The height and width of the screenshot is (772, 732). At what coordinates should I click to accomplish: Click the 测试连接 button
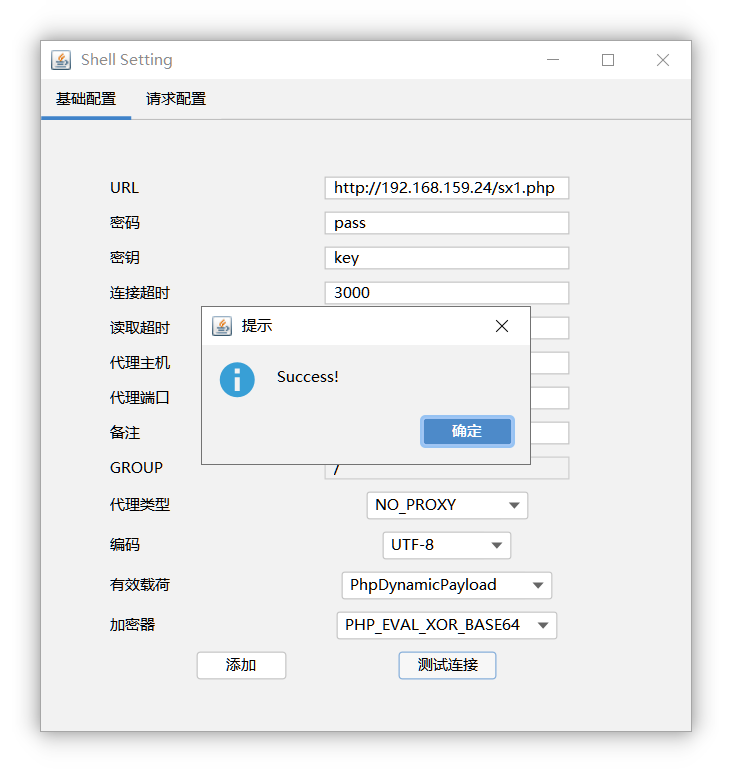pos(447,665)
